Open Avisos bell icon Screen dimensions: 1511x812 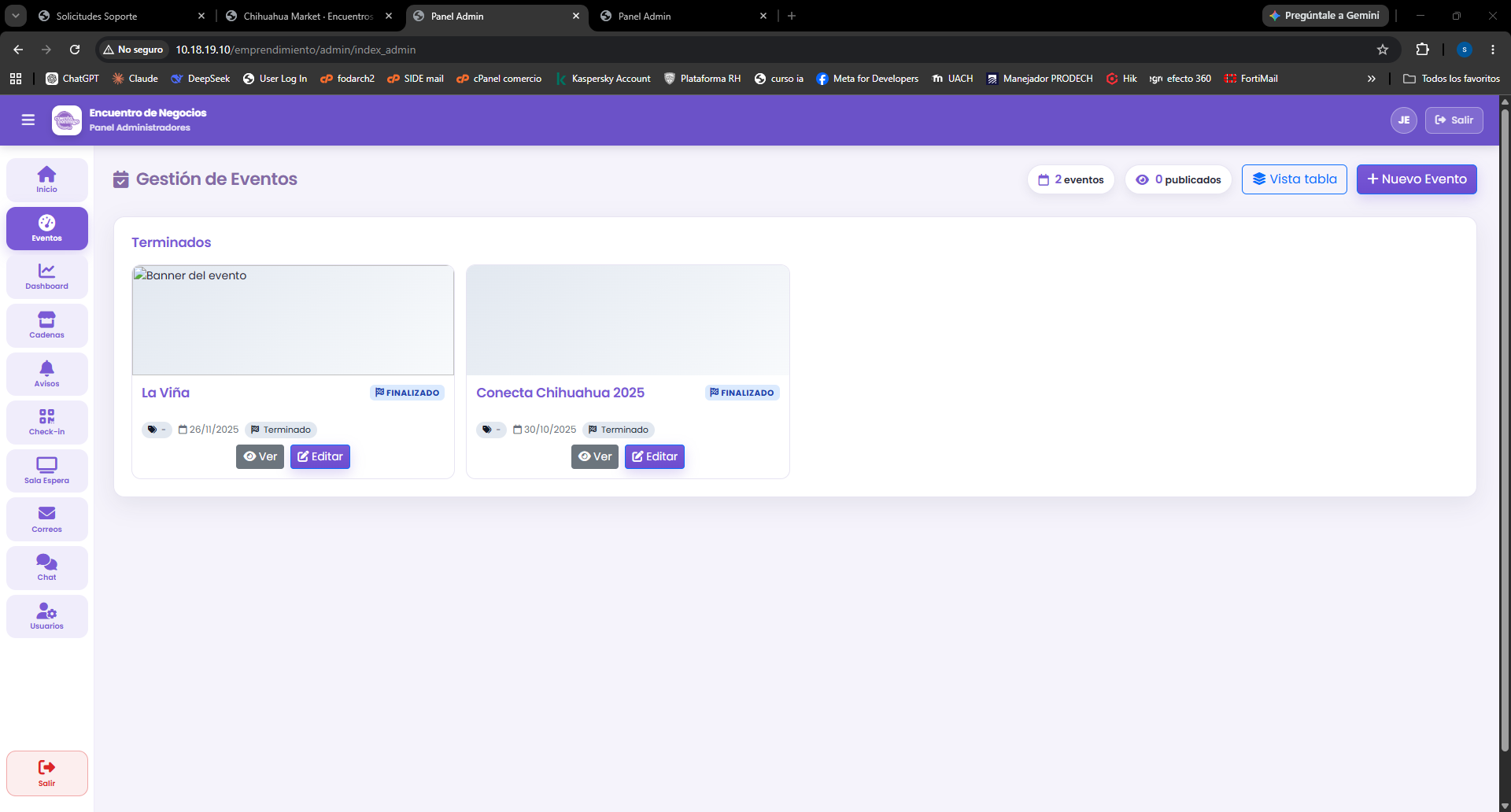(46, 374)
